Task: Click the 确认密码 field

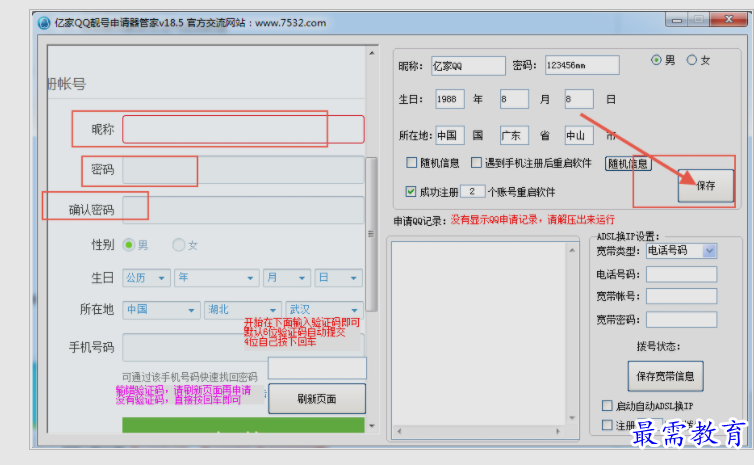Action: [243, 210]
